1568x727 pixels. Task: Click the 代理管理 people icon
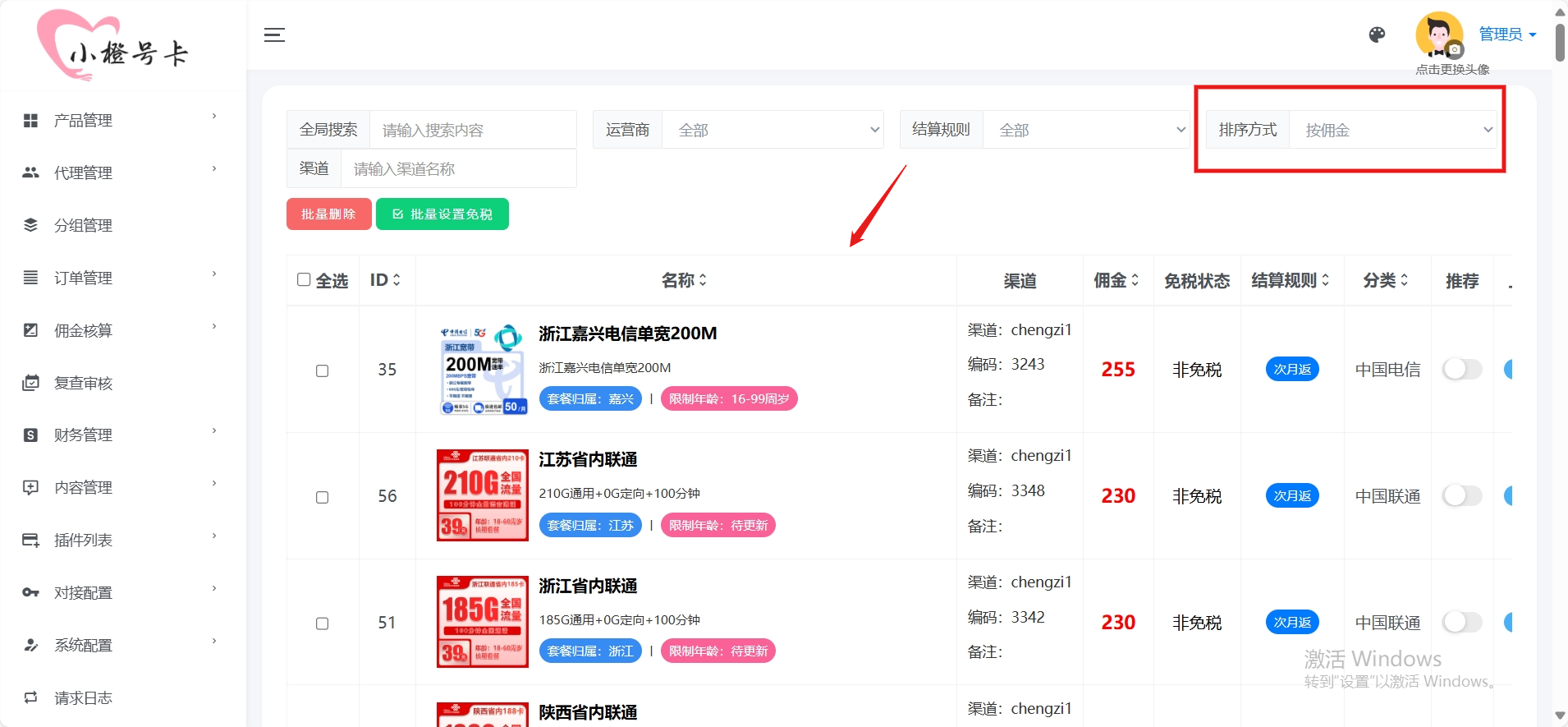click(30, 173)
